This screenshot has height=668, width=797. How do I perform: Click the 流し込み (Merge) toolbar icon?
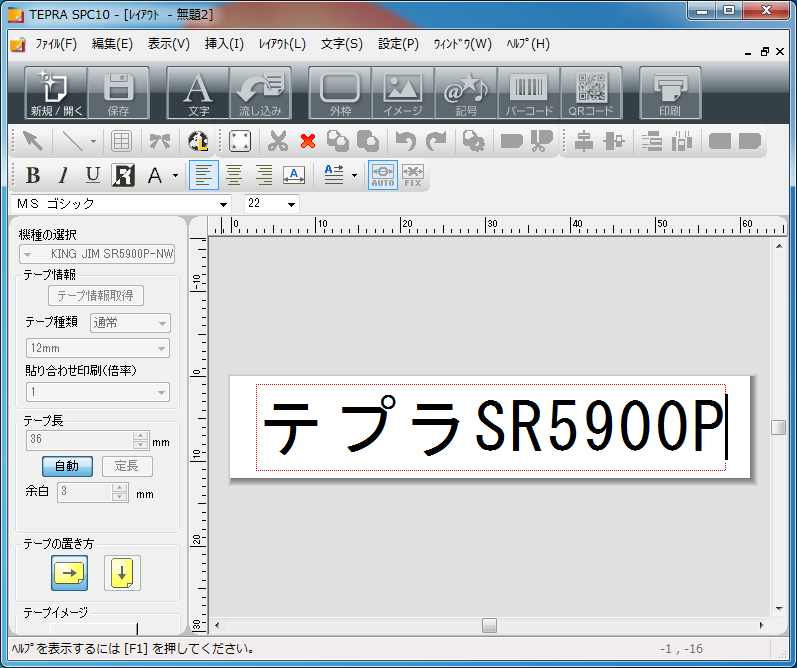(260, 93)
